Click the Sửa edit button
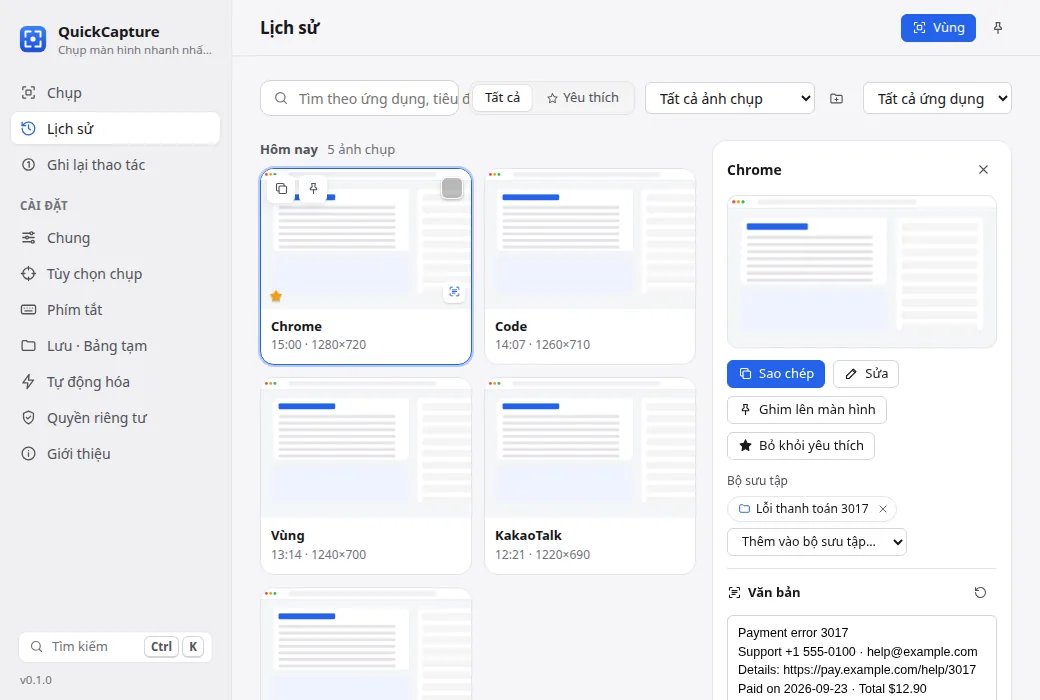Image resolution: width=1040 pixels, height=700 pixels. click(866, 374)
